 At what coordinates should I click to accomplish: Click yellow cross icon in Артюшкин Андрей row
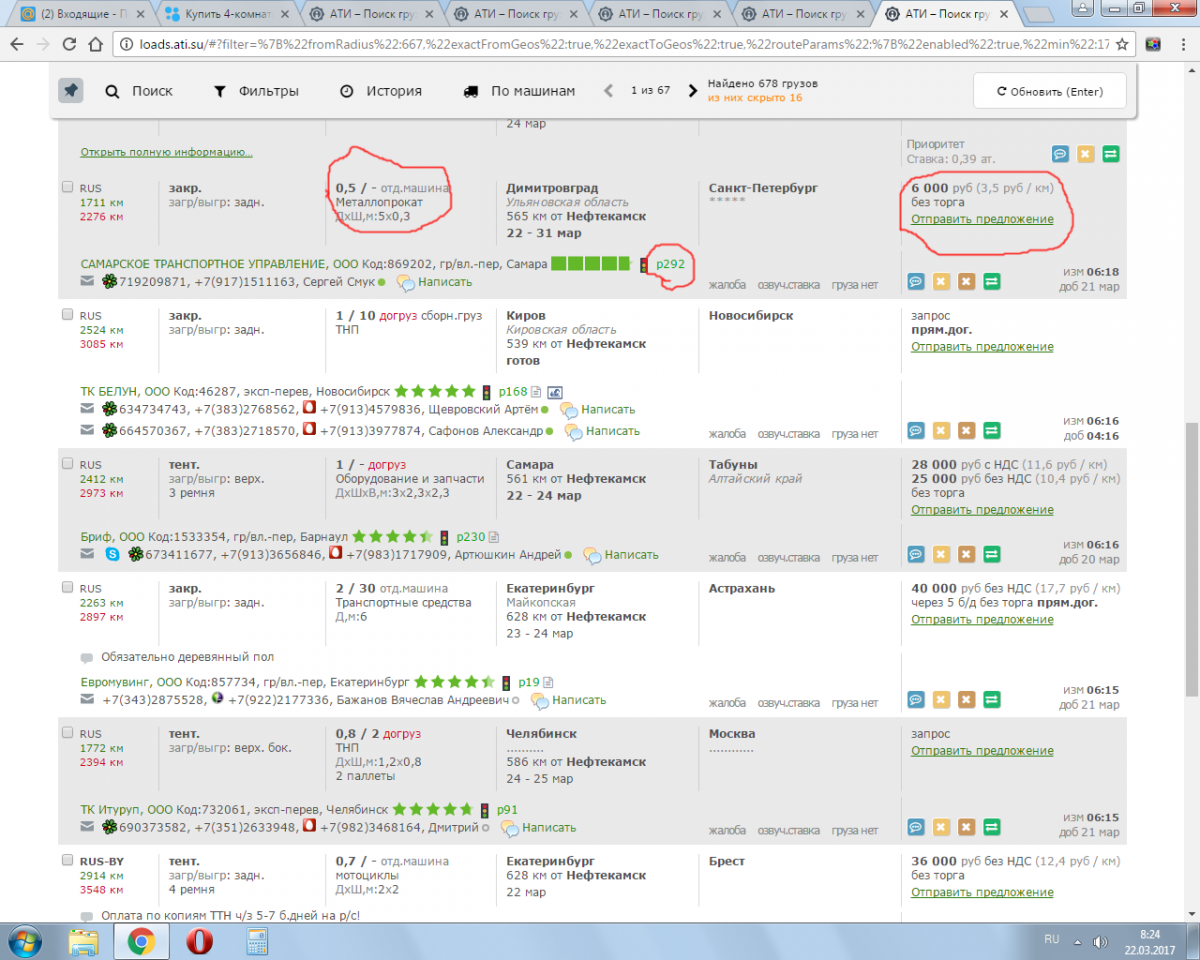941,554
